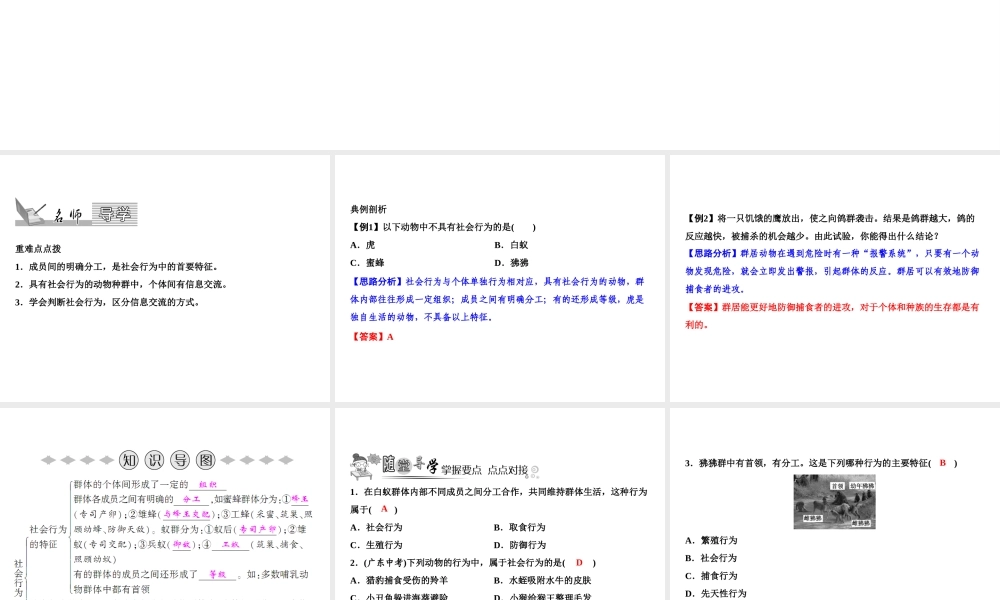This screenshot has width=1000, height=600.
Task: Choose option A. 虎
Action: click(363, 245)
